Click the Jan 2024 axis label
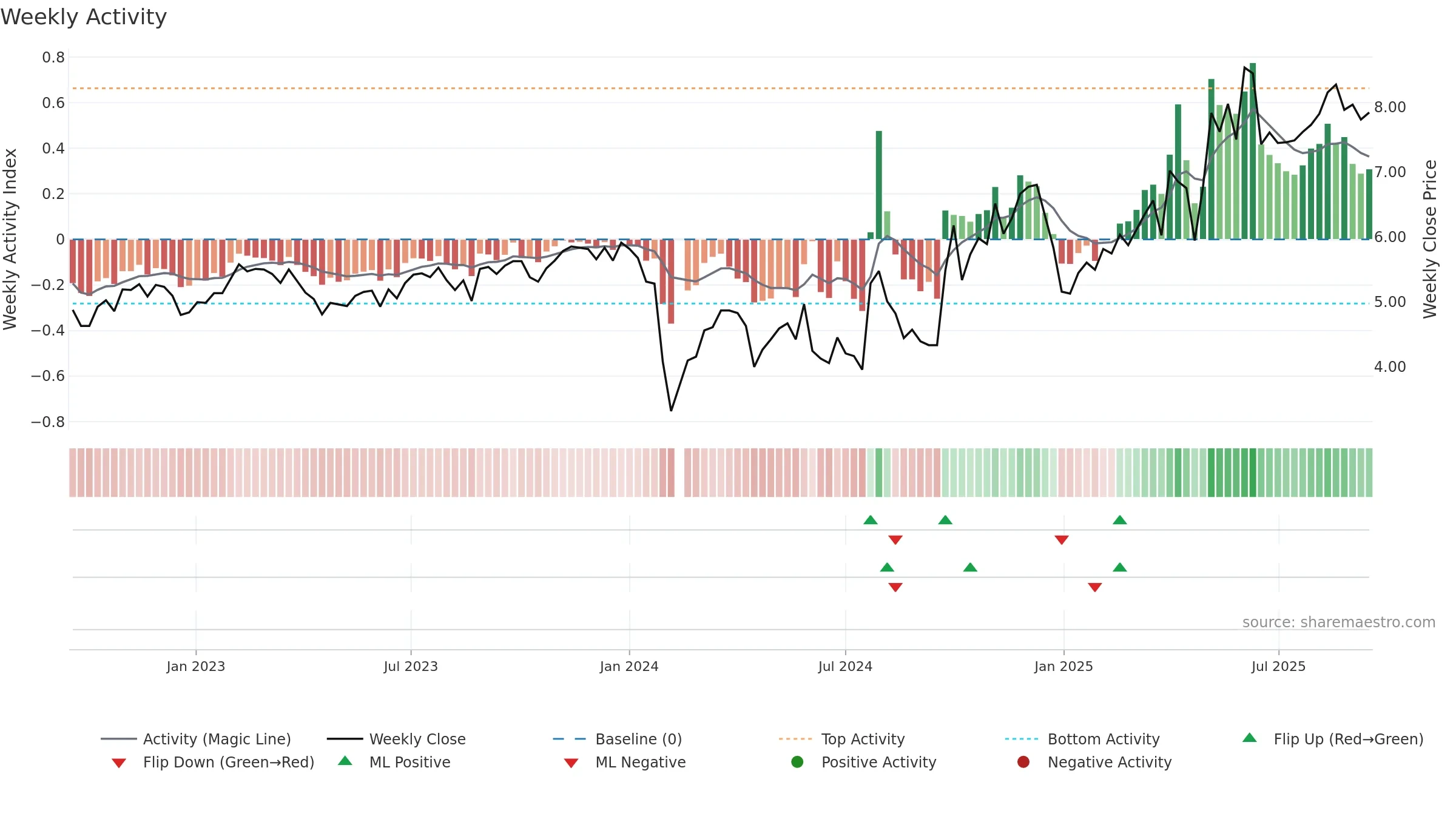 point(629,666)
